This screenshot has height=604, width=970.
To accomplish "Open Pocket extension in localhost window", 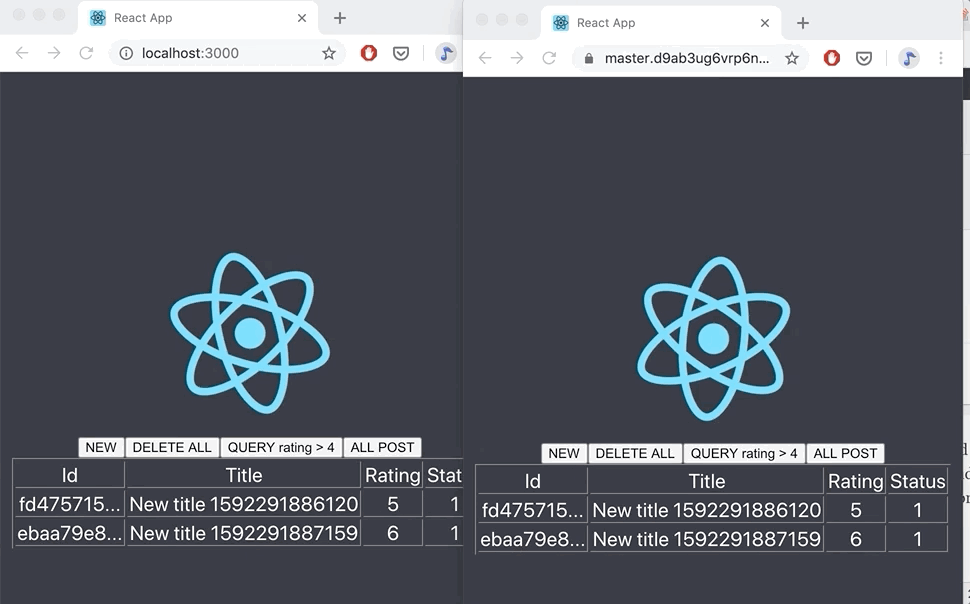I will point(401,53).
